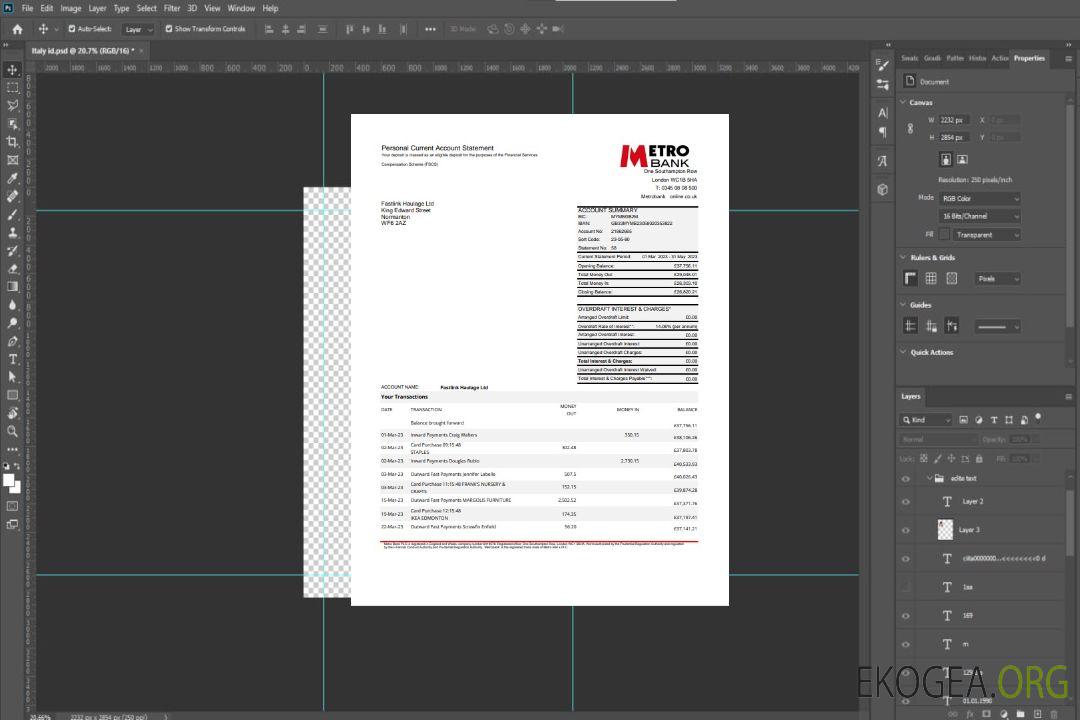This screenshot has width=1080, height=720.
Task: Open the guide line style dropdown
Action: 997,327
